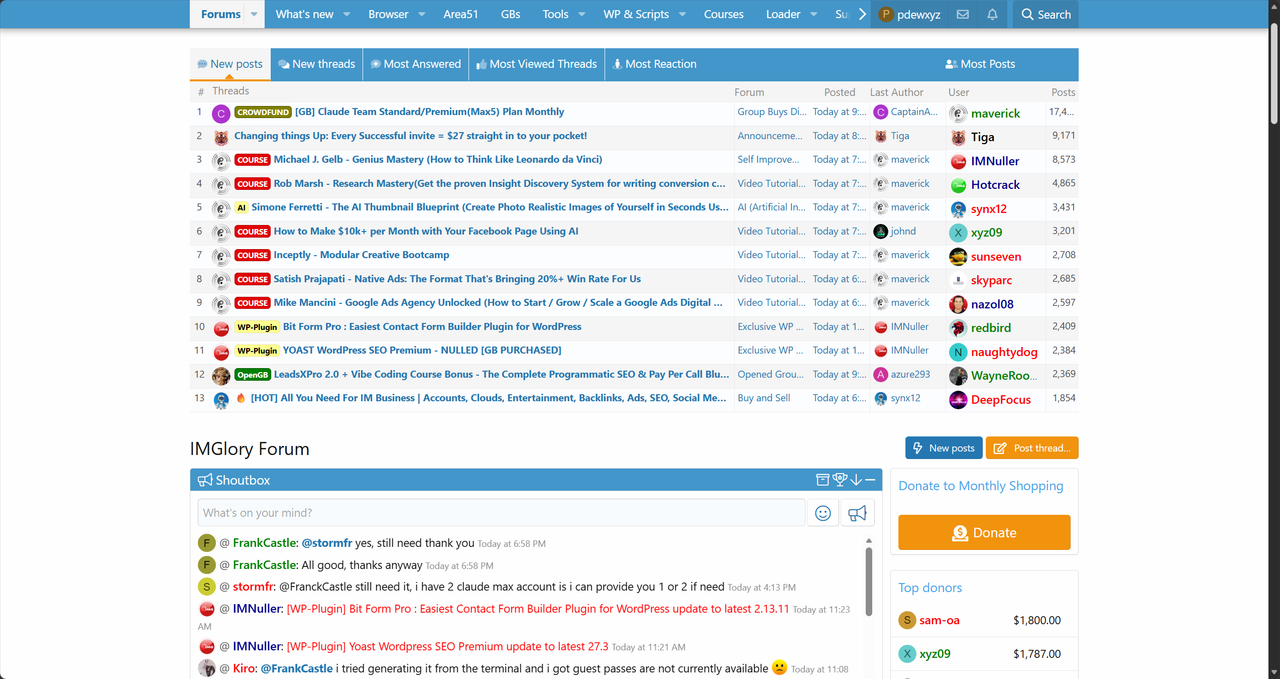Viewport: 1280px width, 679px height.
Task: Click johnd's avatar icon
Action: click(x=880, y=231)
